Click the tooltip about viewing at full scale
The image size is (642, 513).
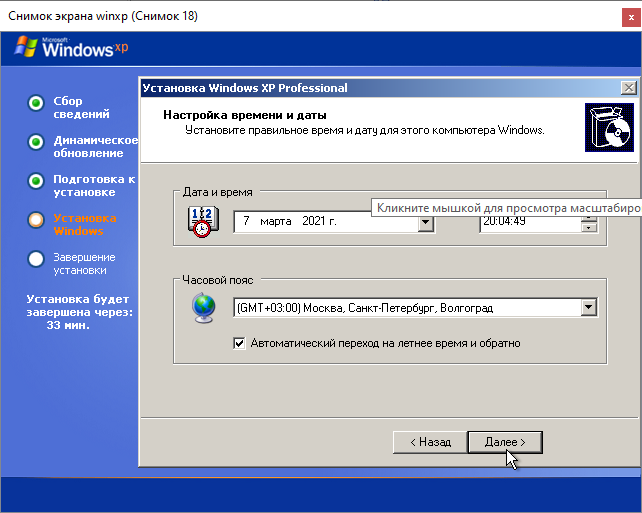[x=506, y=208]
